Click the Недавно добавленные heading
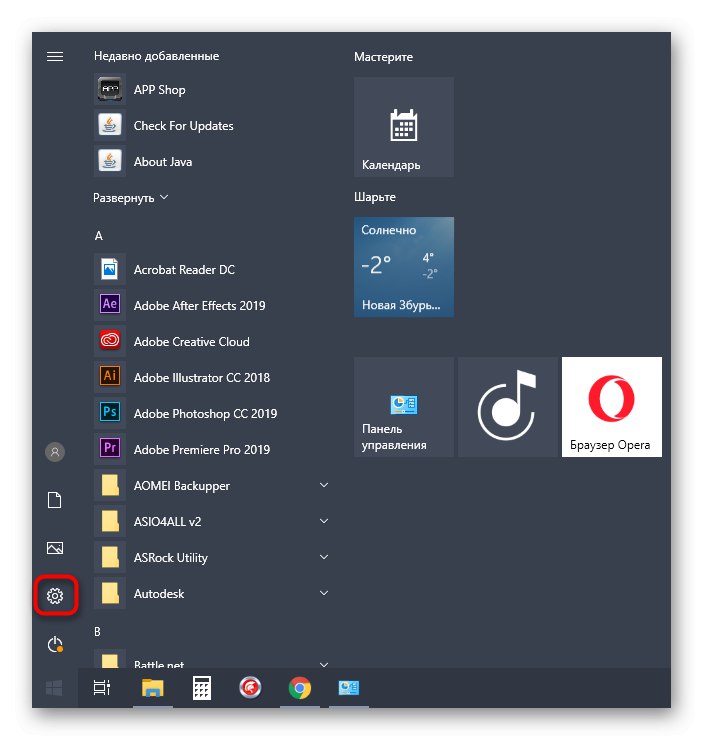703x740 pixels. pyautogui.click(x=156, y=56)
